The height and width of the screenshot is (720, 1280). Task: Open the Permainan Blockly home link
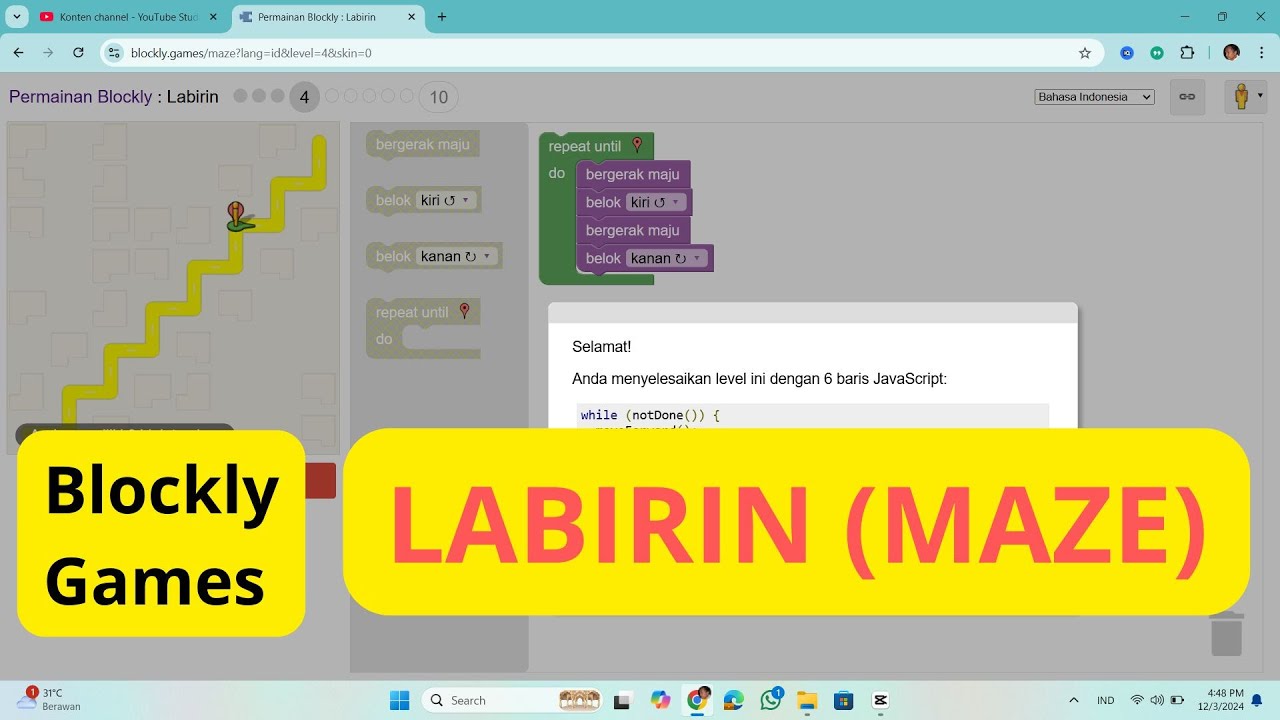point(80,97)
